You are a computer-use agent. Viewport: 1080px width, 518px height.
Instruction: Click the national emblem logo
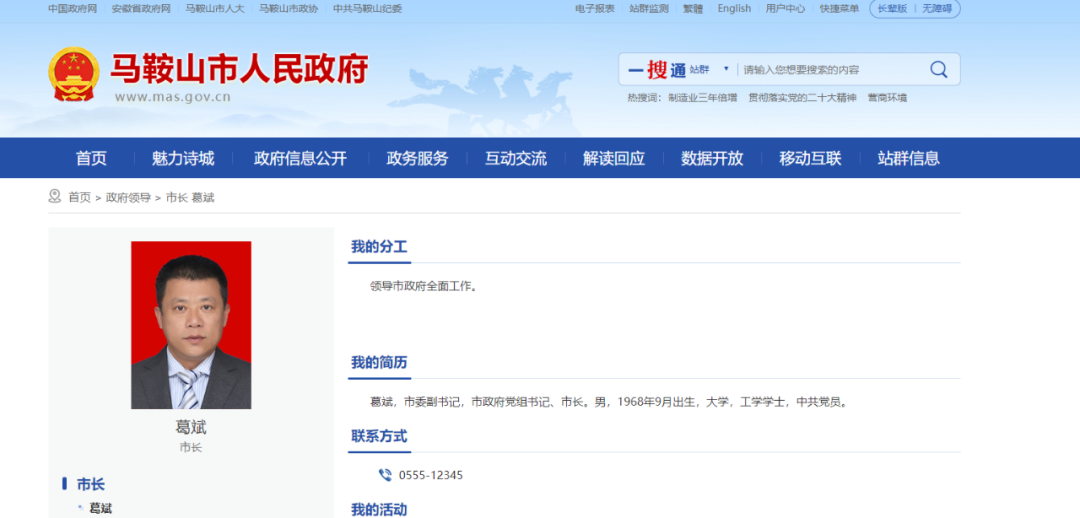(x=74, y=74)
